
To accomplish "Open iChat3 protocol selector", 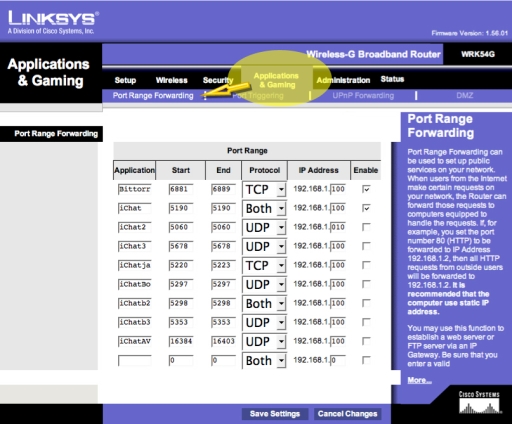I will pyautogui.click(x=264, y=246).
